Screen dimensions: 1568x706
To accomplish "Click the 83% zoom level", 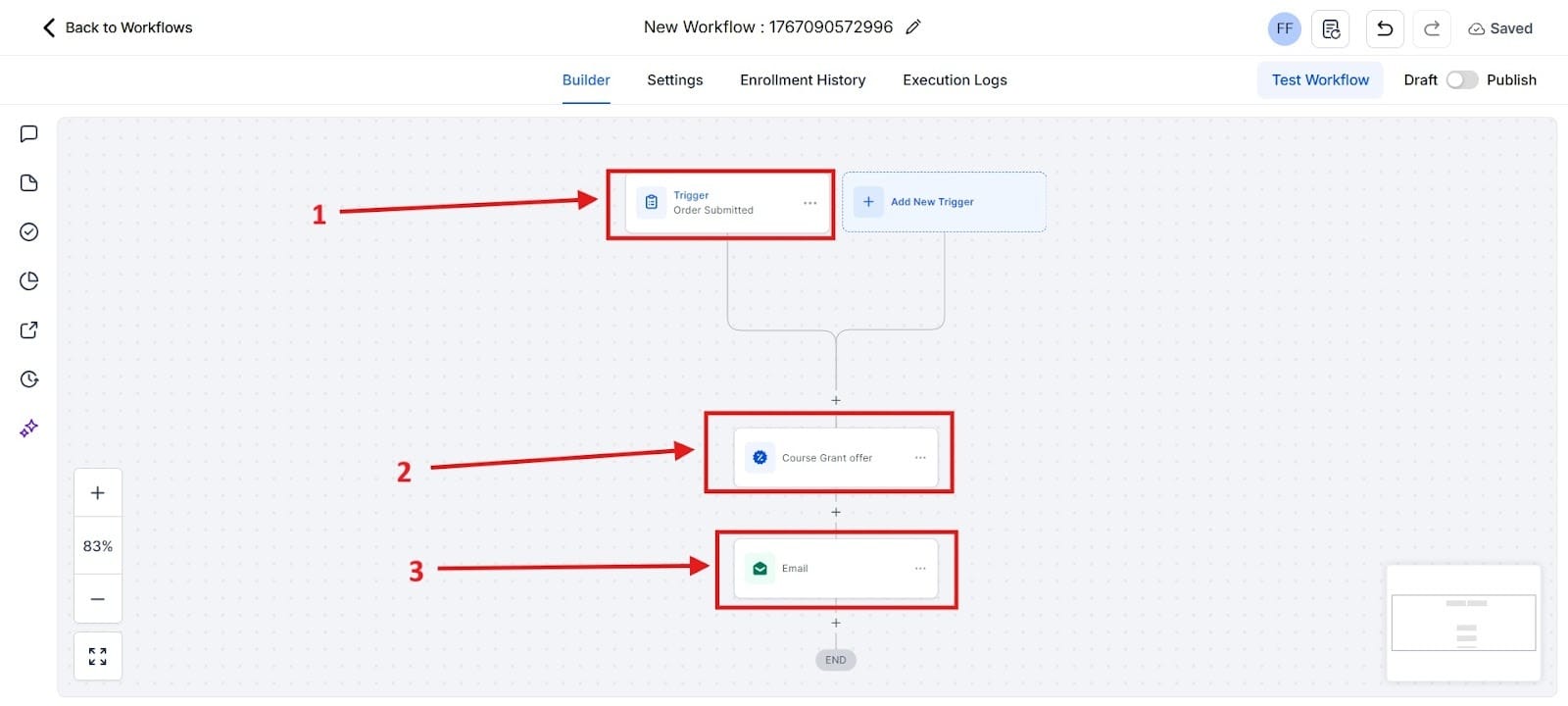I will [98, 546].
